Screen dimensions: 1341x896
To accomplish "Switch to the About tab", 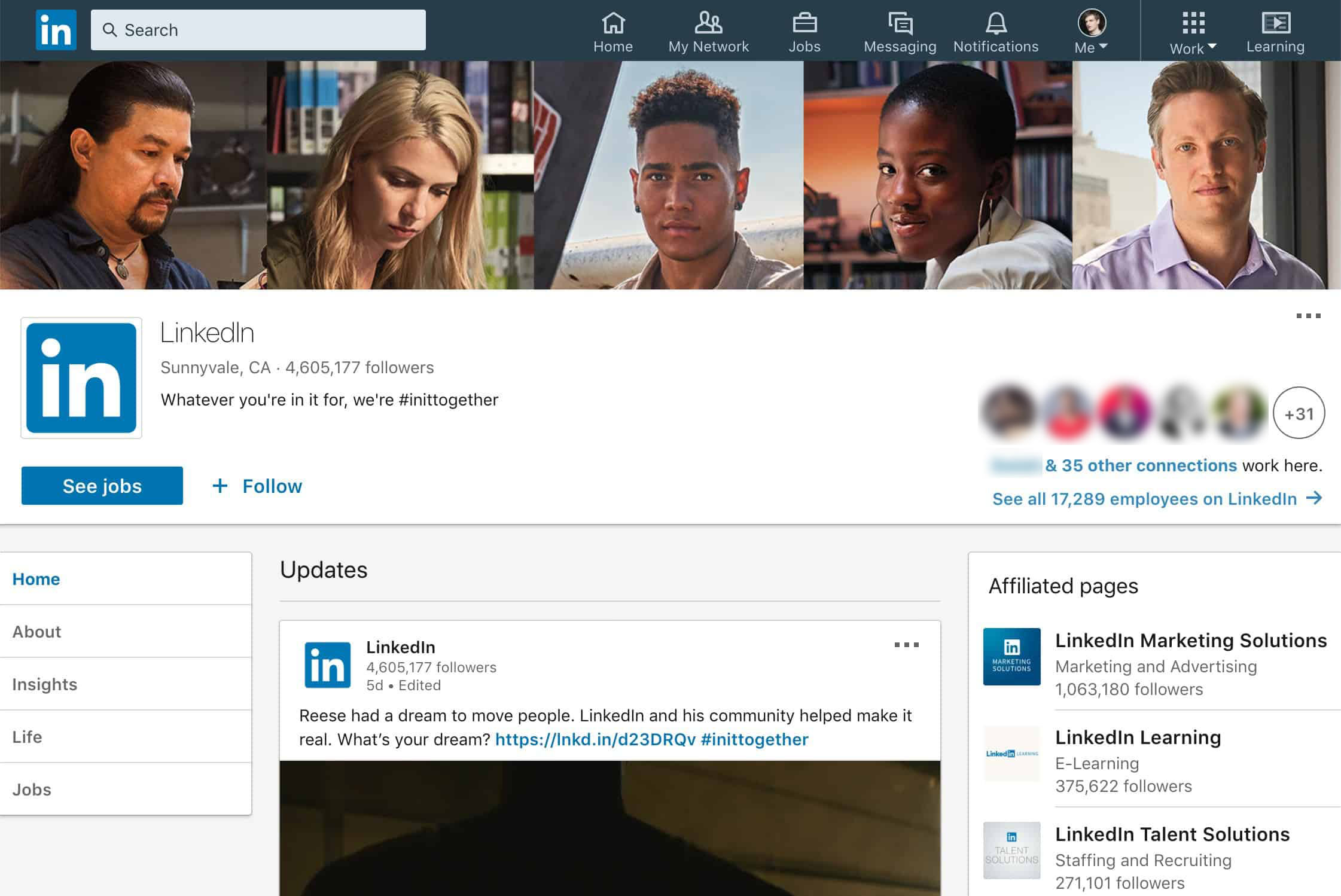I will (36, 632).
